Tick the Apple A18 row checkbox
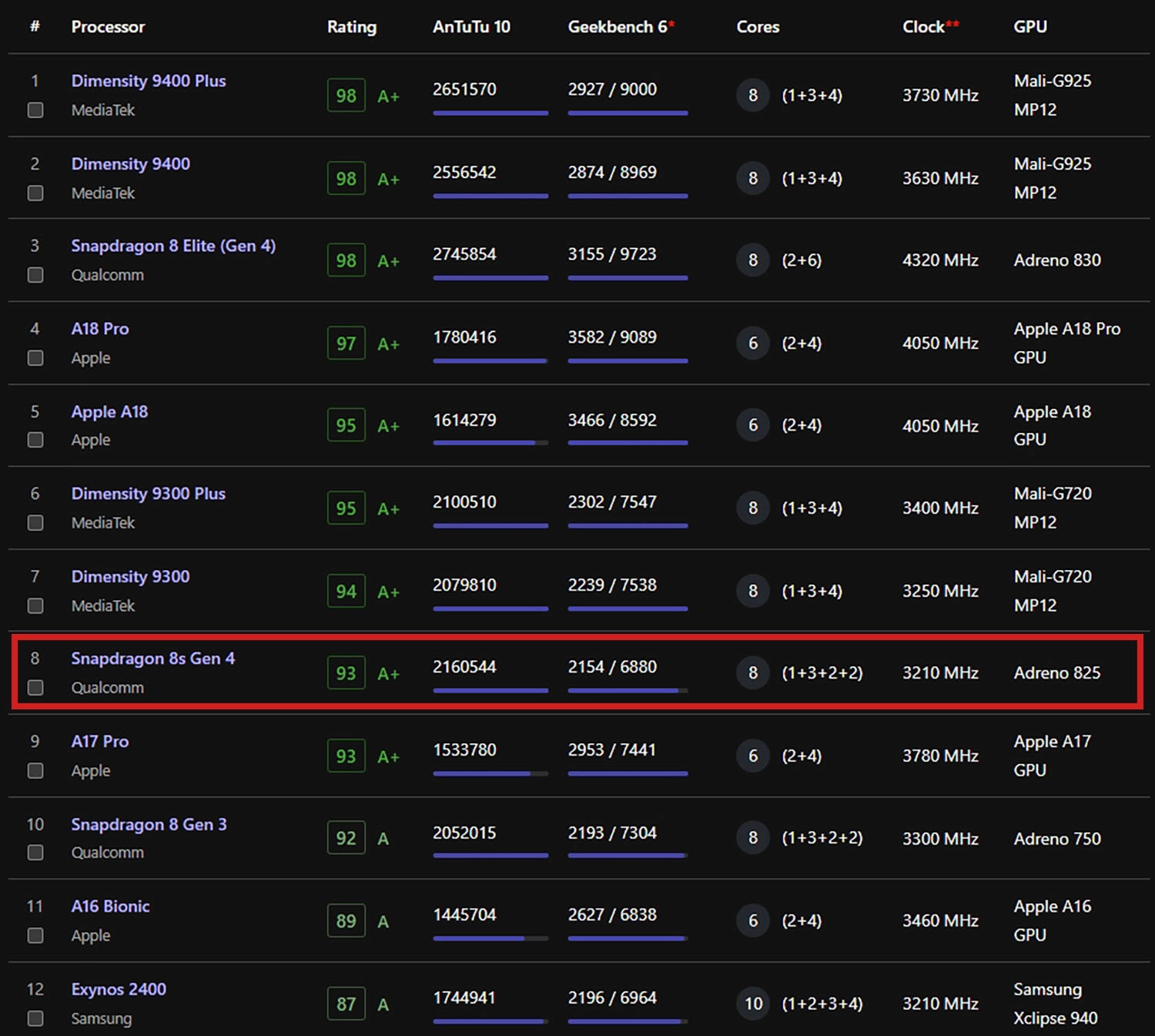 point(35,440)
